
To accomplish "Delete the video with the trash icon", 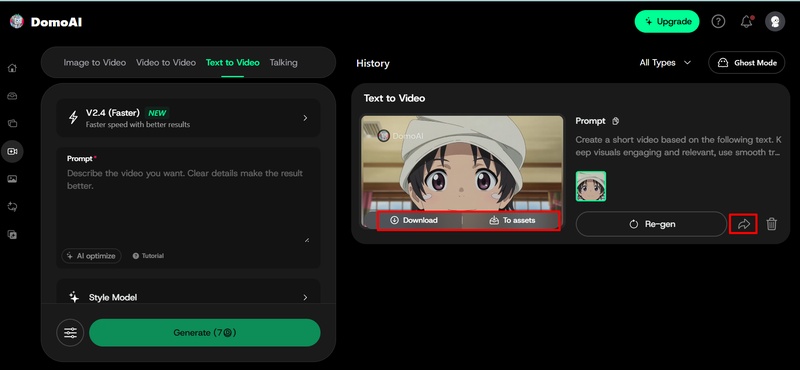I will (771, 224).
